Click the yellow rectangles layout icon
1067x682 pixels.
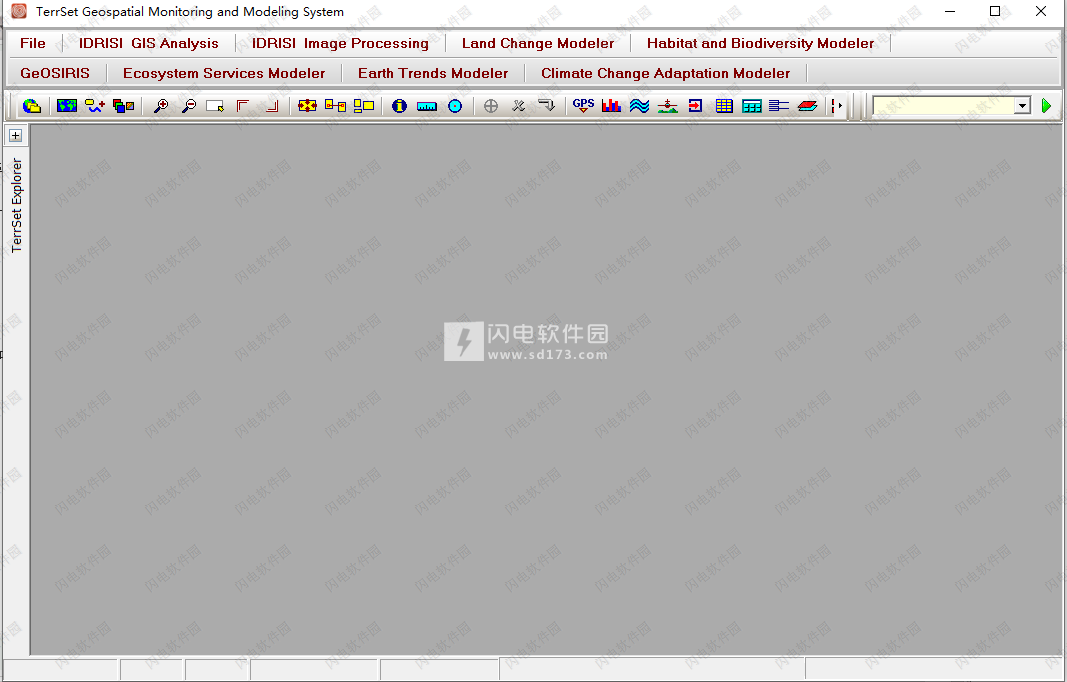pos(364,105)
